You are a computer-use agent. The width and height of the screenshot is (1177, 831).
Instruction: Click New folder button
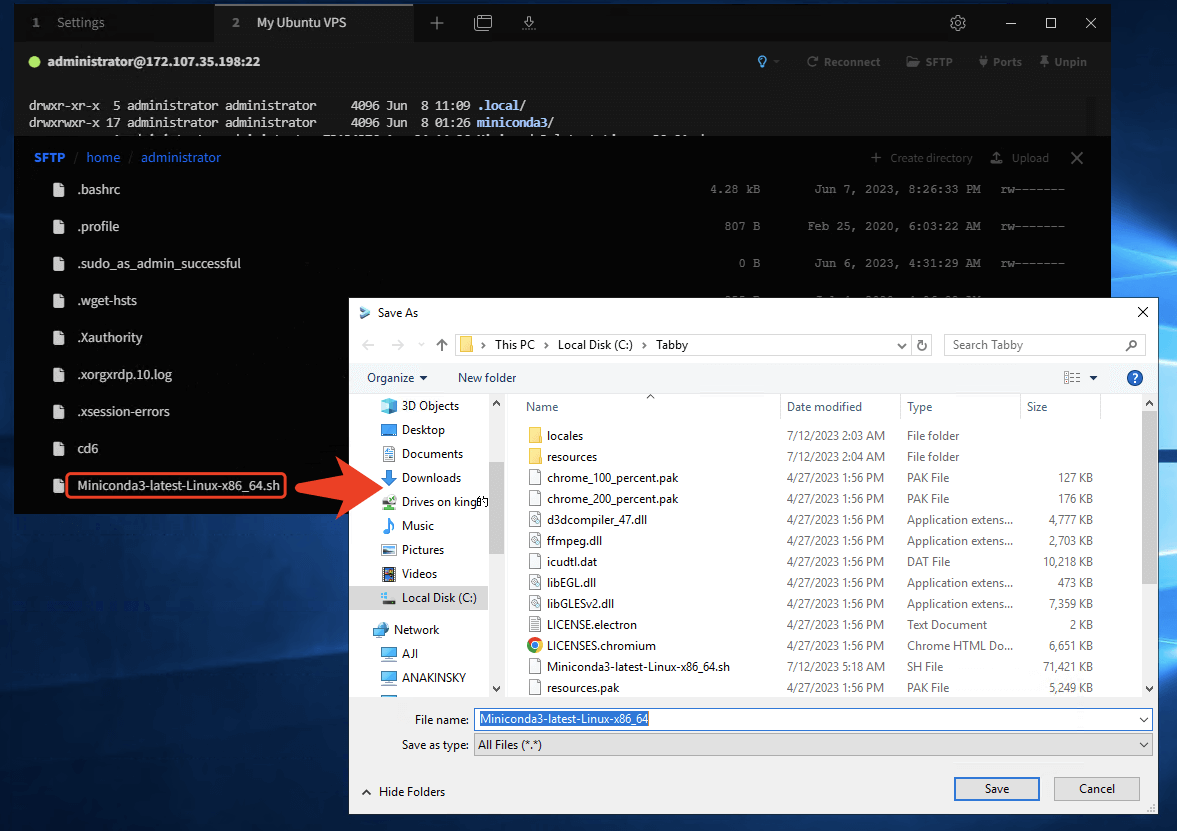tap(487, 378)
